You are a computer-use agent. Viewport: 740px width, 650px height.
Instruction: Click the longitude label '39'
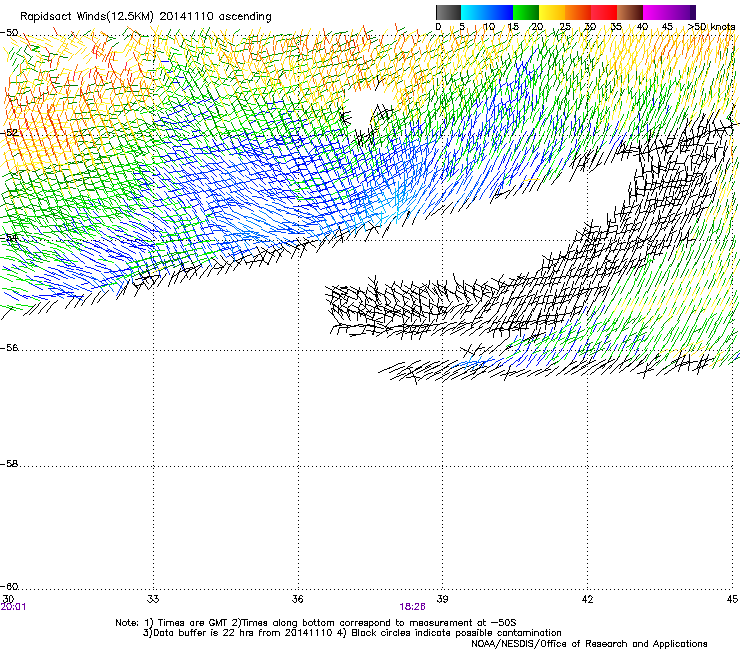pos(442,599)
